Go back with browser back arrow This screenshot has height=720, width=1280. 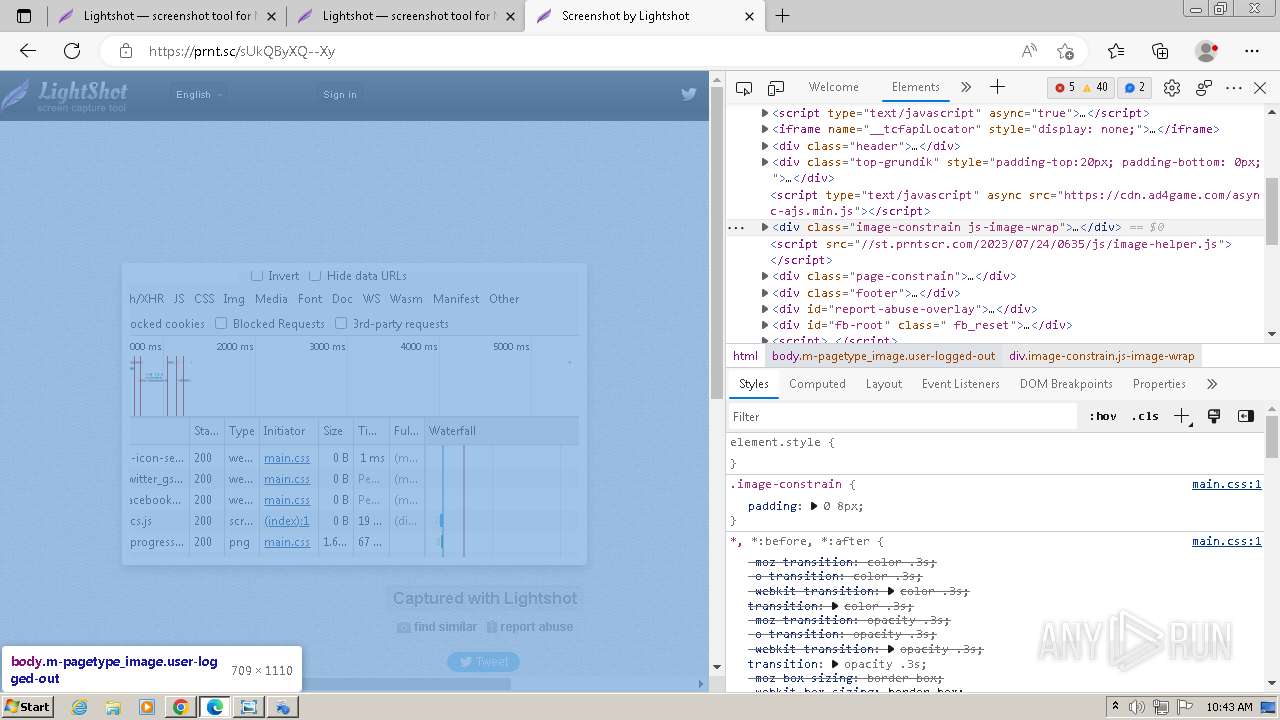pyautogui.click(x=27, y=51)
